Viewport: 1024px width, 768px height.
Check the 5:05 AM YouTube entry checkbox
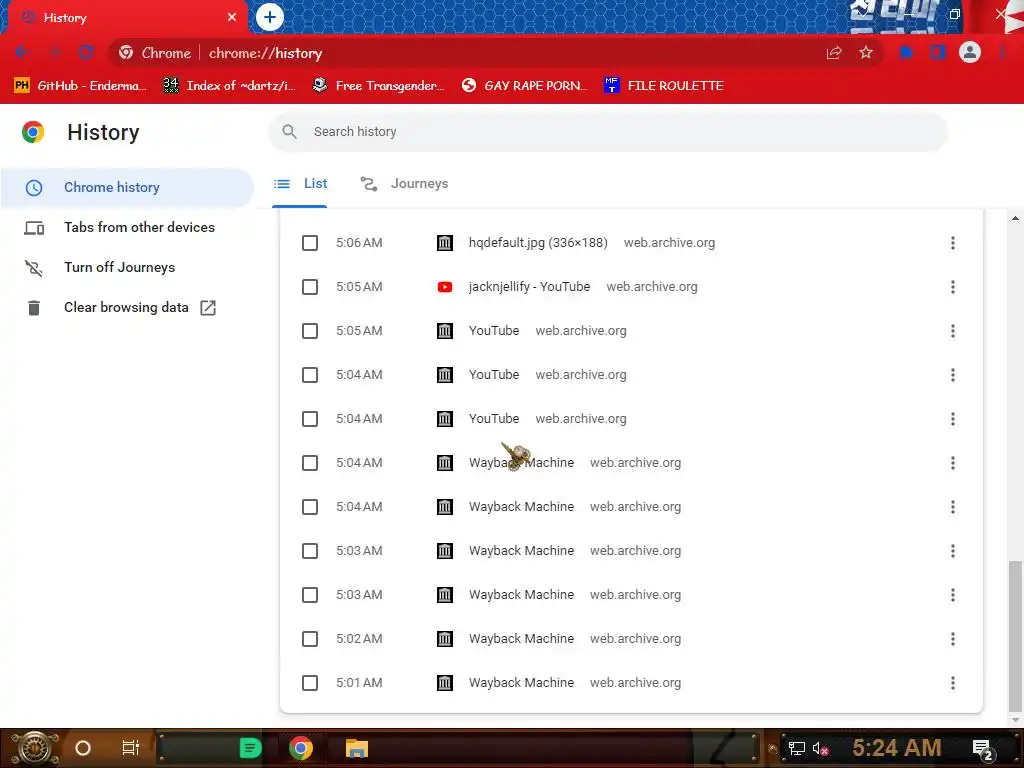coord(310,331)
